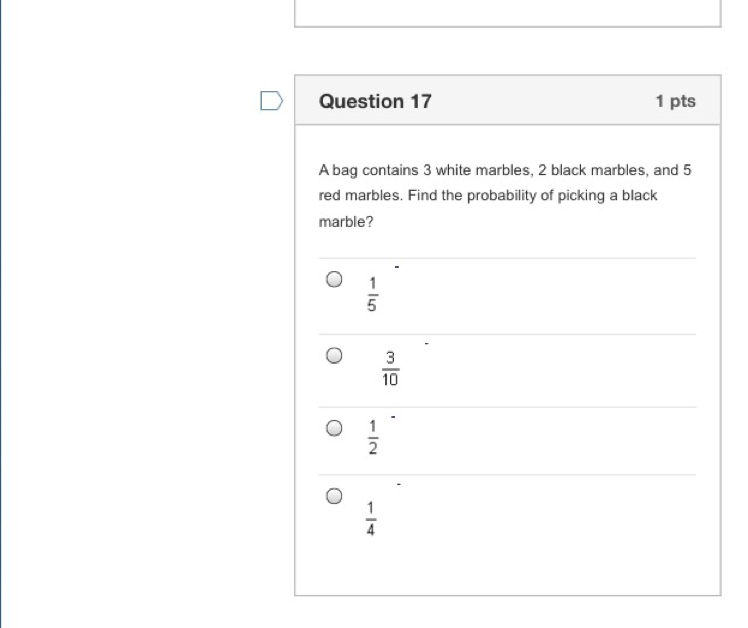Viewport: 748px width, 628px height.
Task: Click the 1/2 fraction answer label
Action: point(371,437)
